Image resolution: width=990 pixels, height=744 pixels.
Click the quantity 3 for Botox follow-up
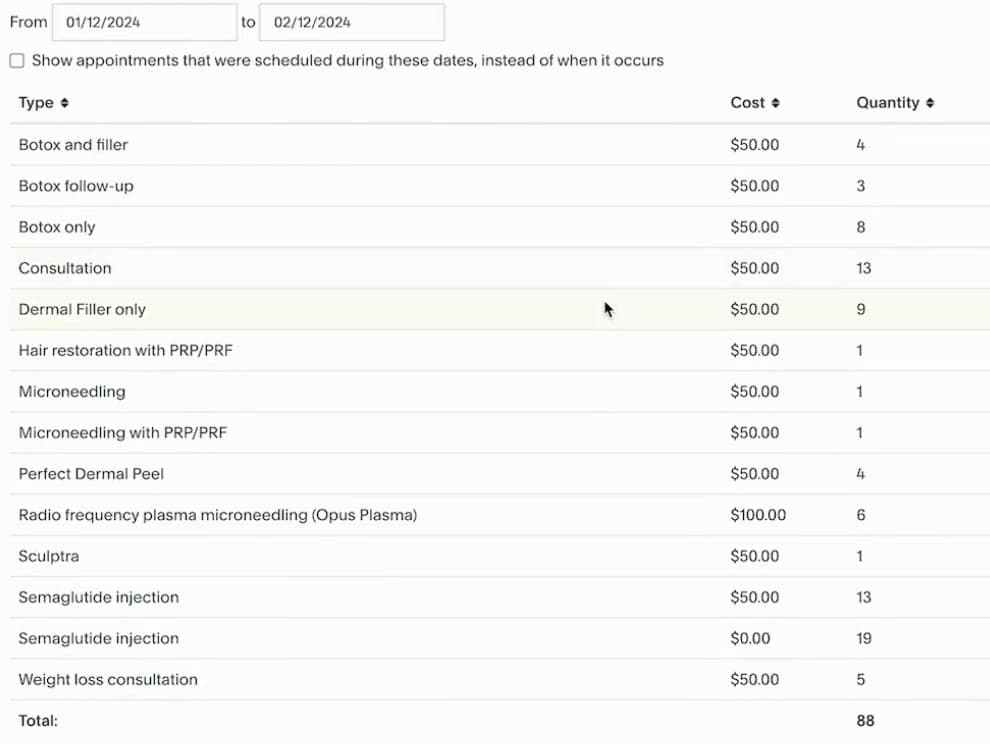point(861,186)
